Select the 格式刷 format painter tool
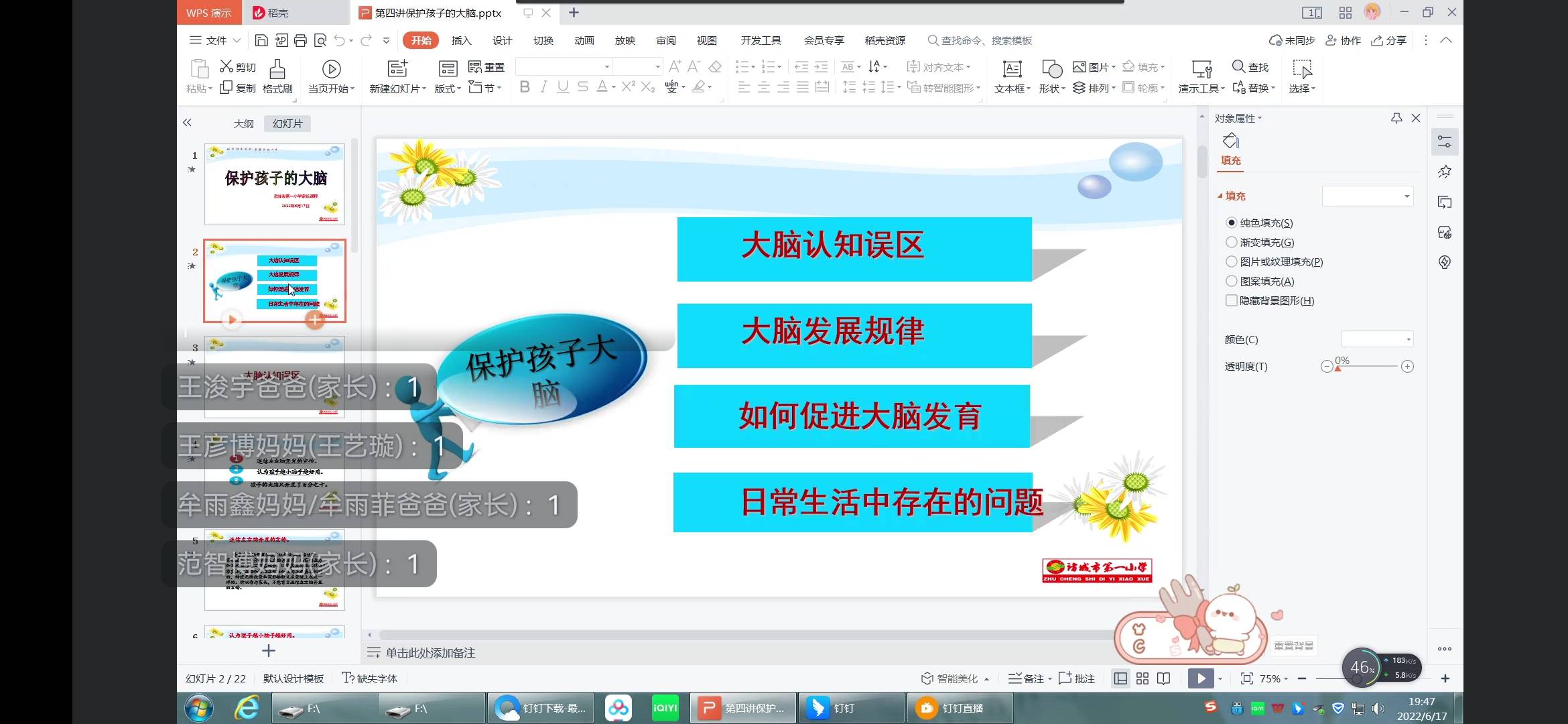Screen dimensions: 1568x724 tap(277, 75)
